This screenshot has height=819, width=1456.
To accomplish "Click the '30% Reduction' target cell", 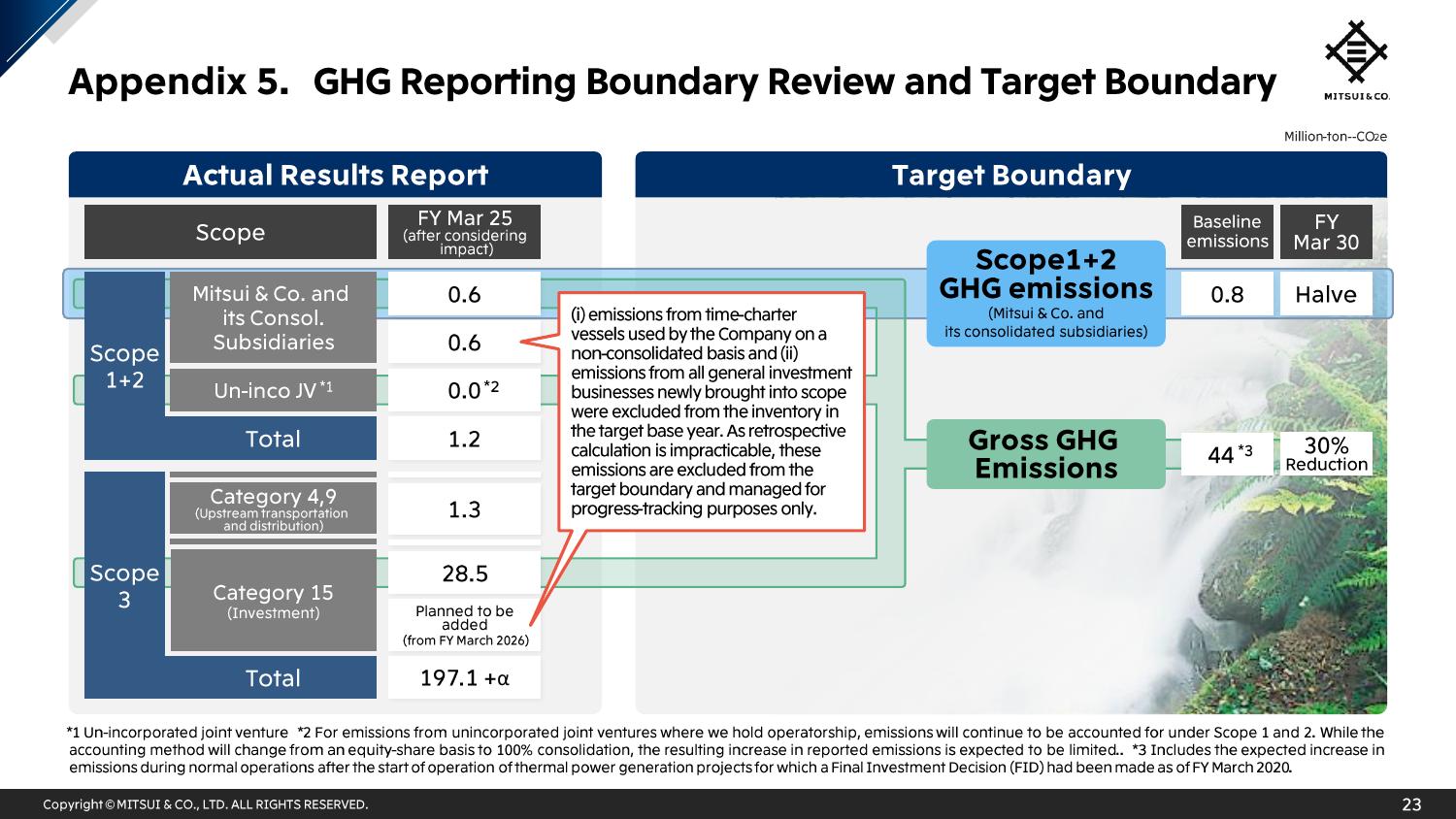I will [1326, 453].
